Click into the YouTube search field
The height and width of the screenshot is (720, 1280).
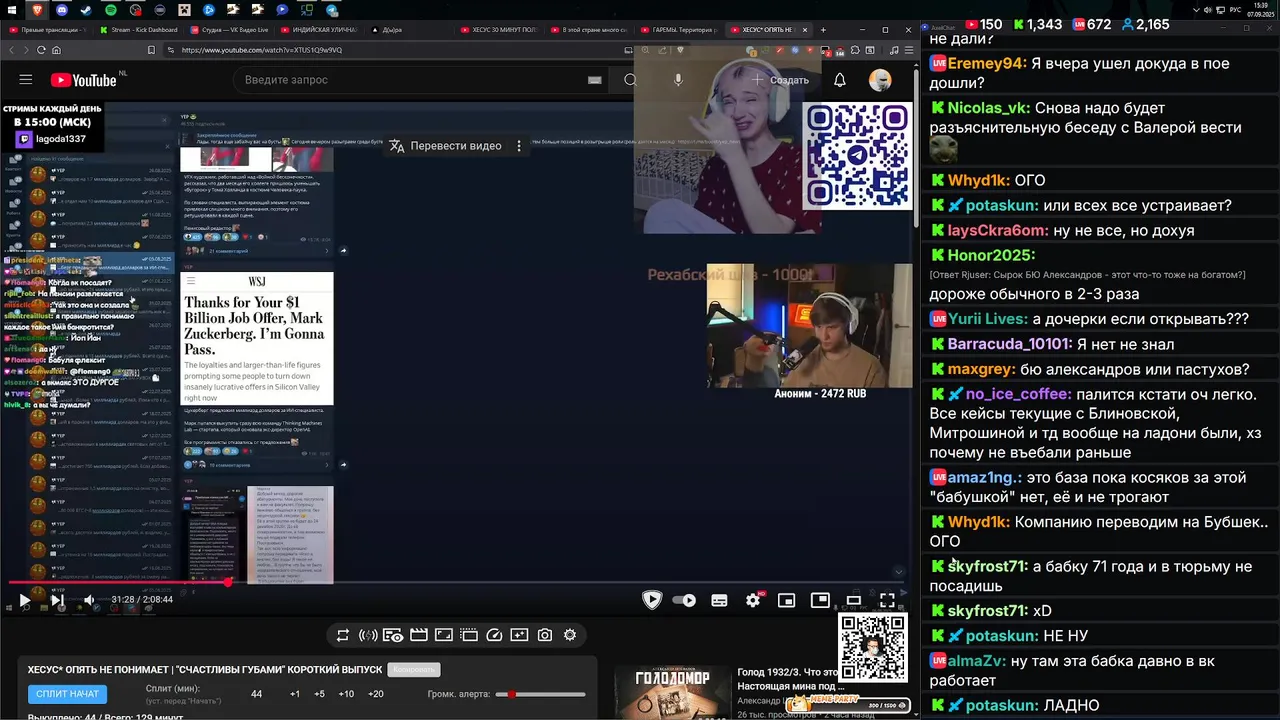click(410, 80)
